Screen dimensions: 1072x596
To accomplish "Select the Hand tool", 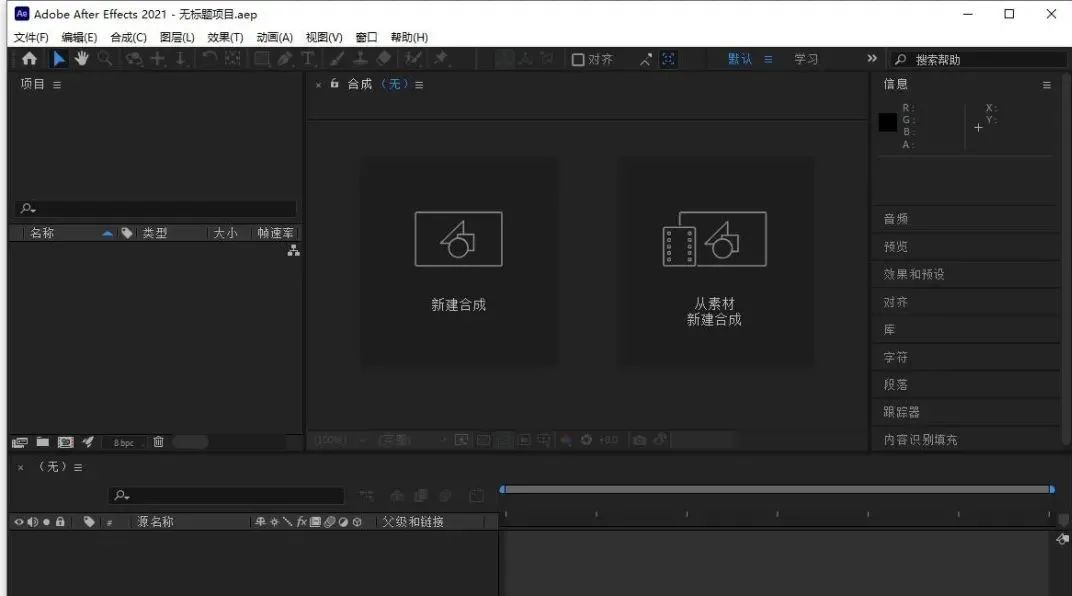I will pyautogui.click(x=82, y=59).
